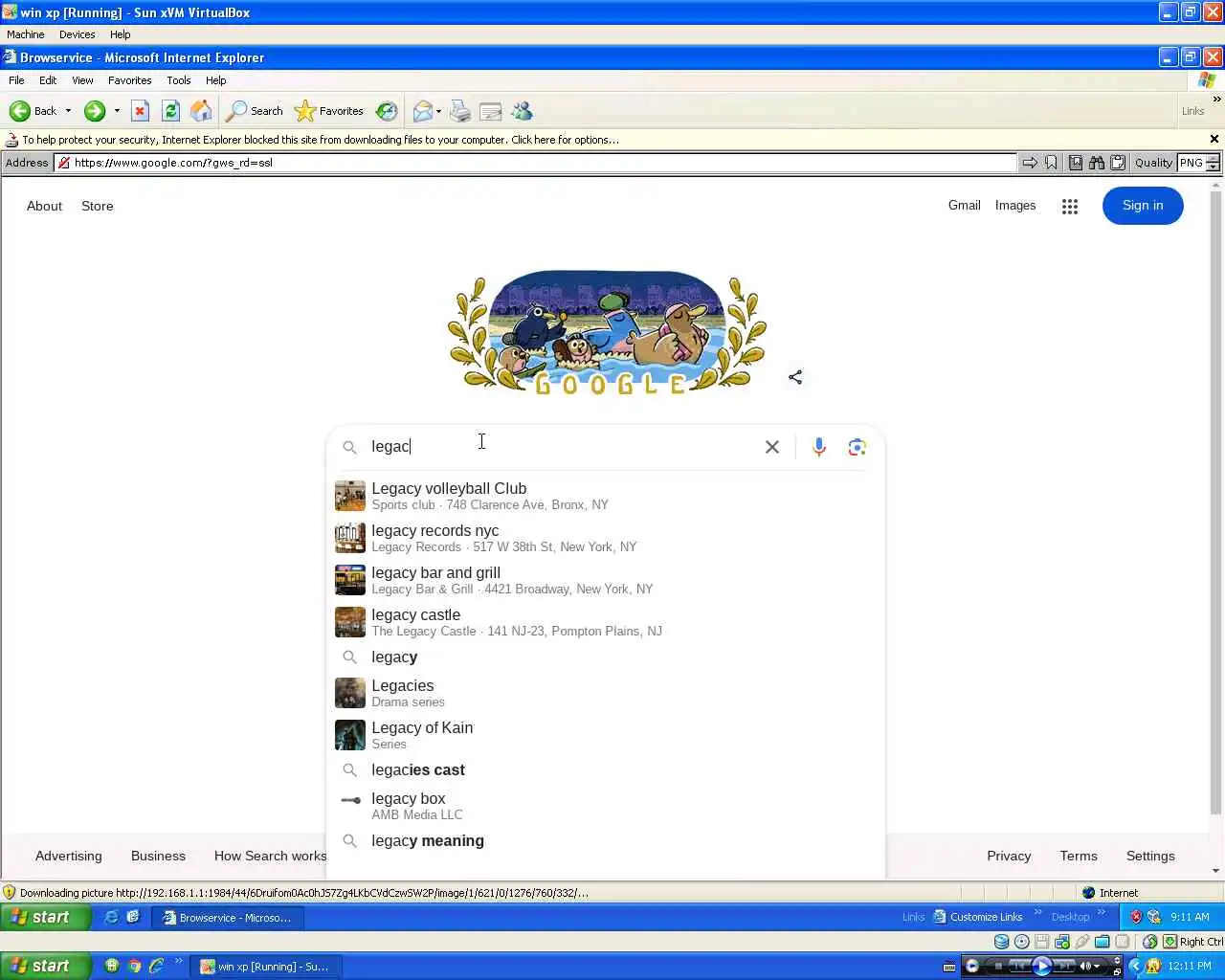The width and height of the screenshot is (1225, 980).
Task: Open the IE Edit menu
Action: (48, 80)
